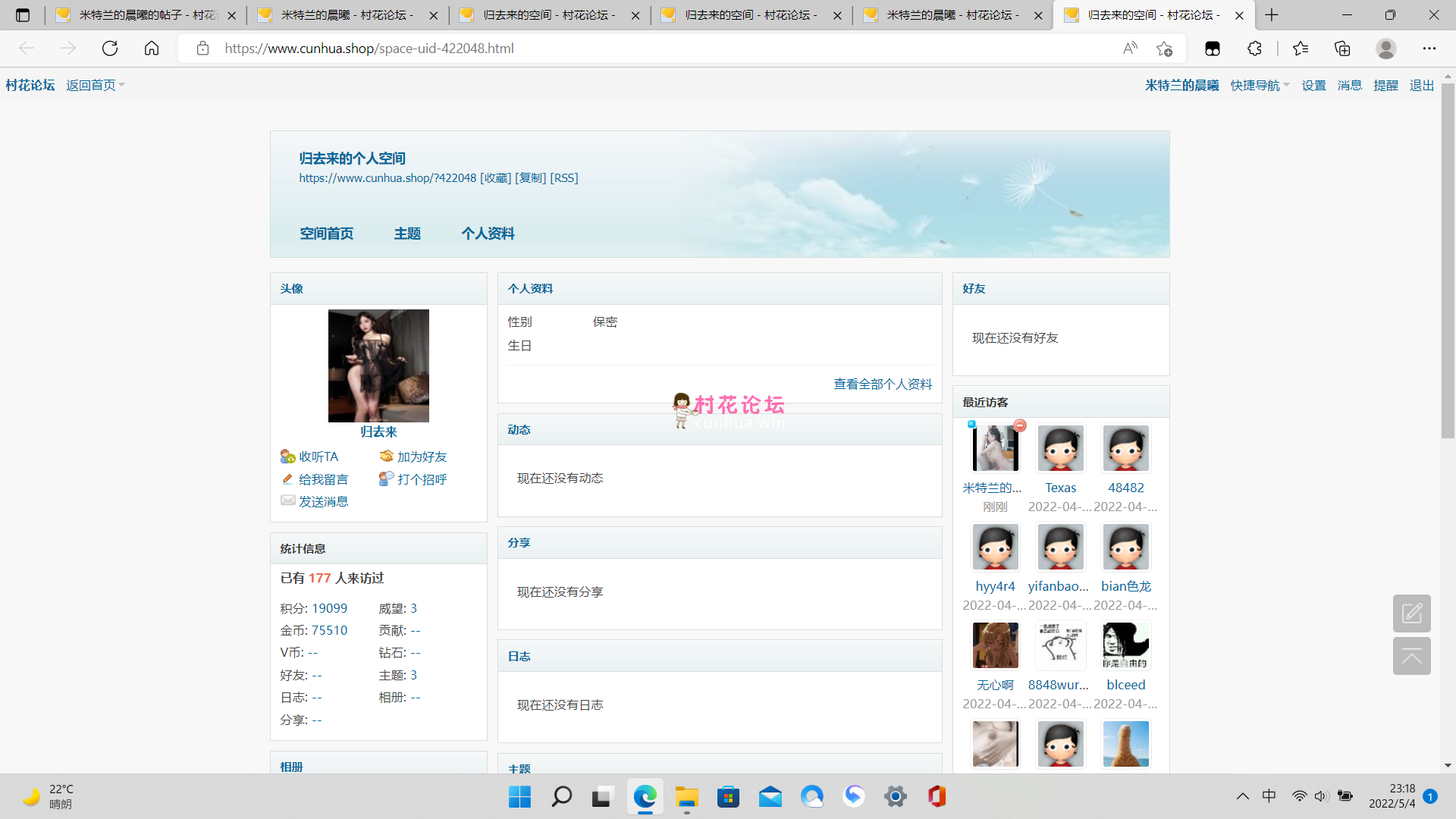Open visitor blceed profile link
The width and height of the screenshot is (1456, 819).
pyautogui.click(x=1125, y=685)
